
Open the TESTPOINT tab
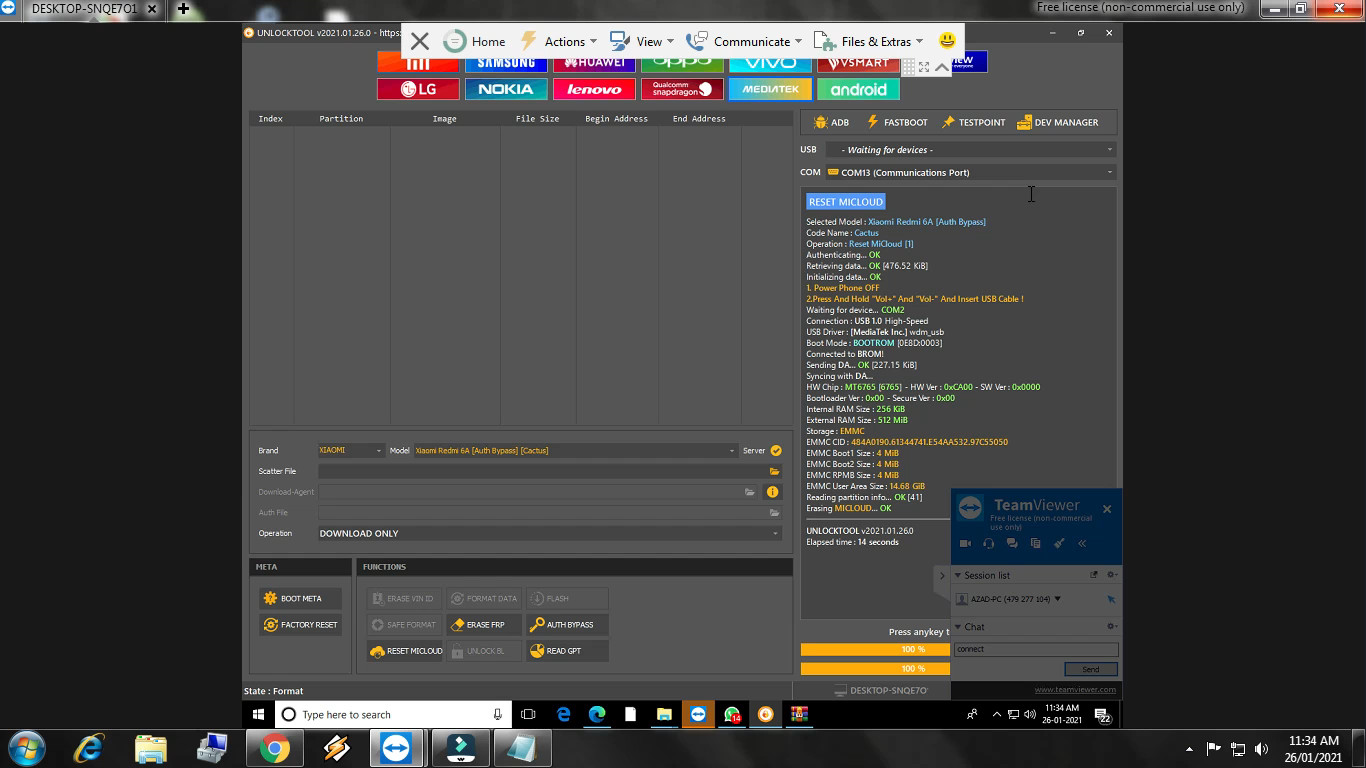tap(973, 122)
